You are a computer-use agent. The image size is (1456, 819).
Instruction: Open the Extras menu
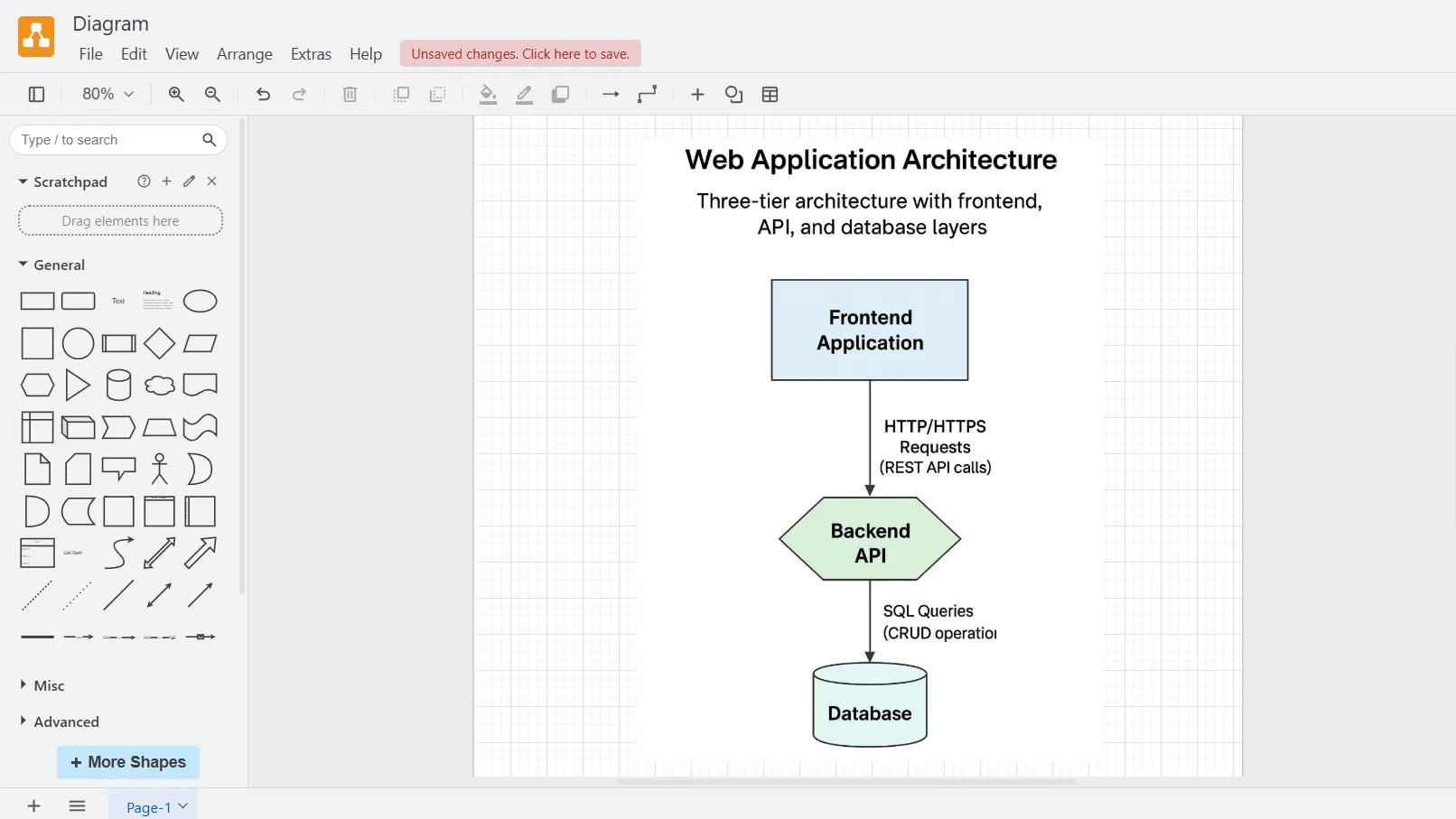click(x=311, y=53)
